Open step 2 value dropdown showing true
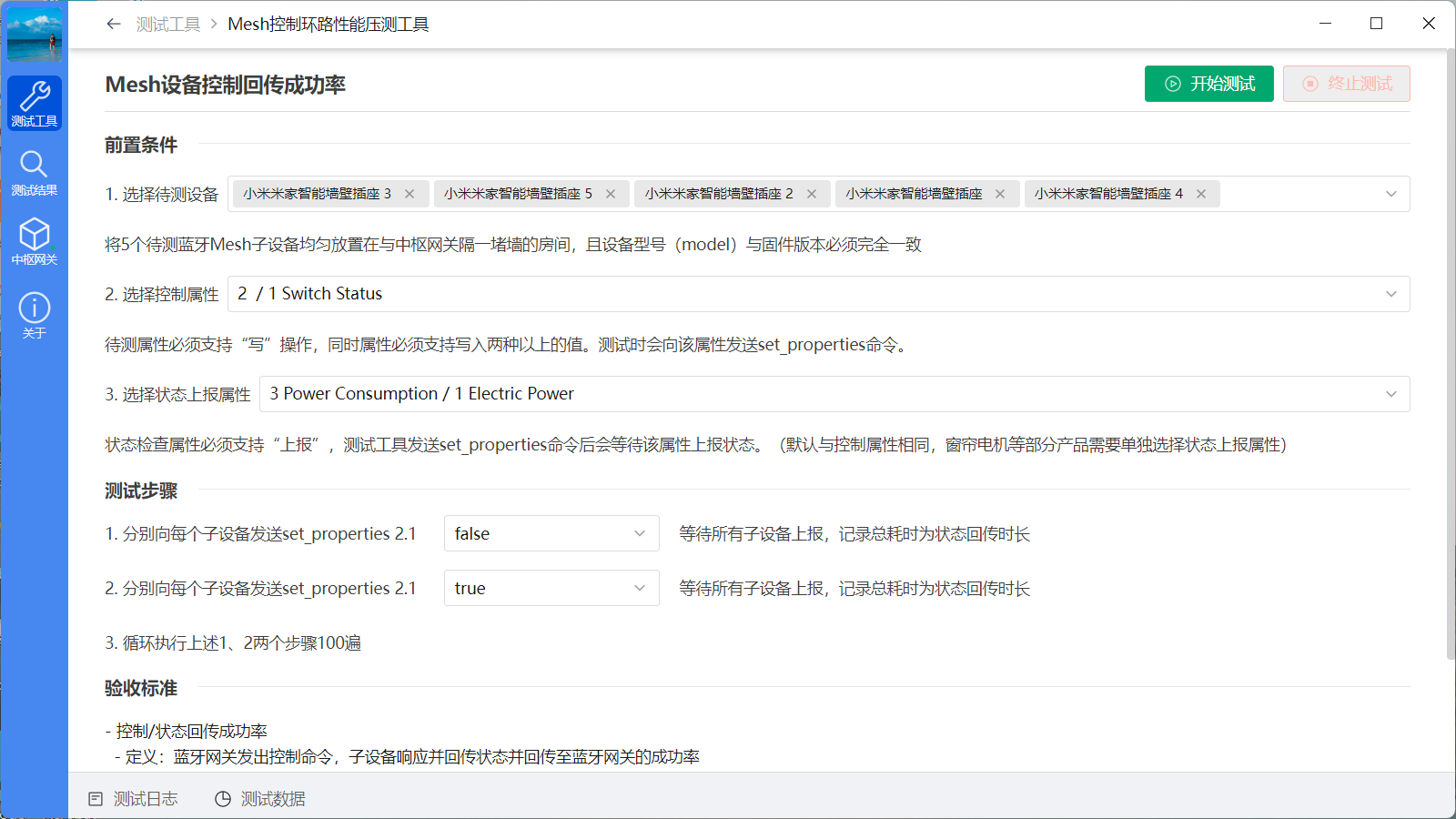 click(551, 588)
